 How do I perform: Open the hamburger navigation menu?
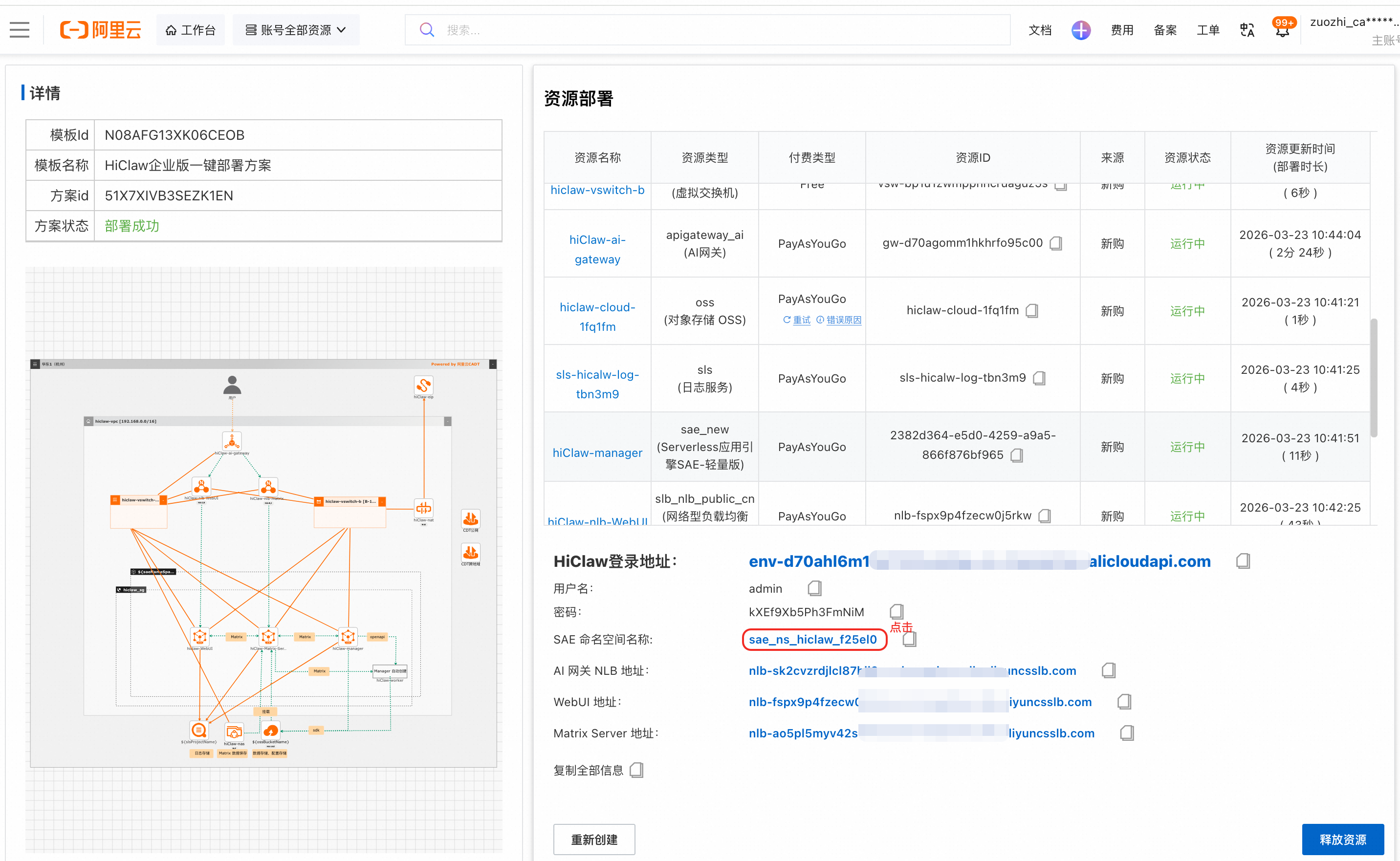20,30
